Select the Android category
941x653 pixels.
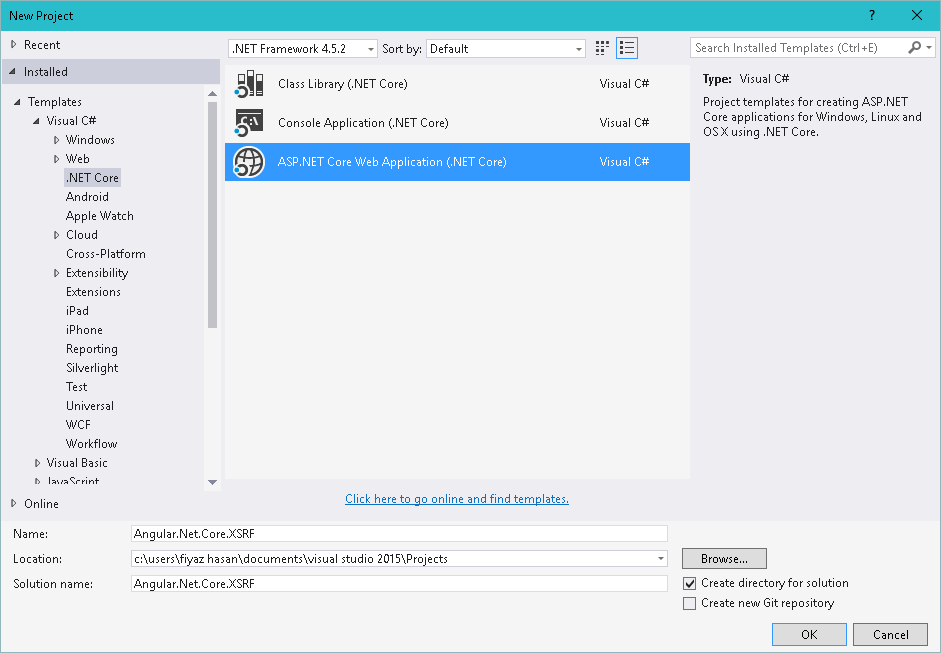[x=87, y=197]
